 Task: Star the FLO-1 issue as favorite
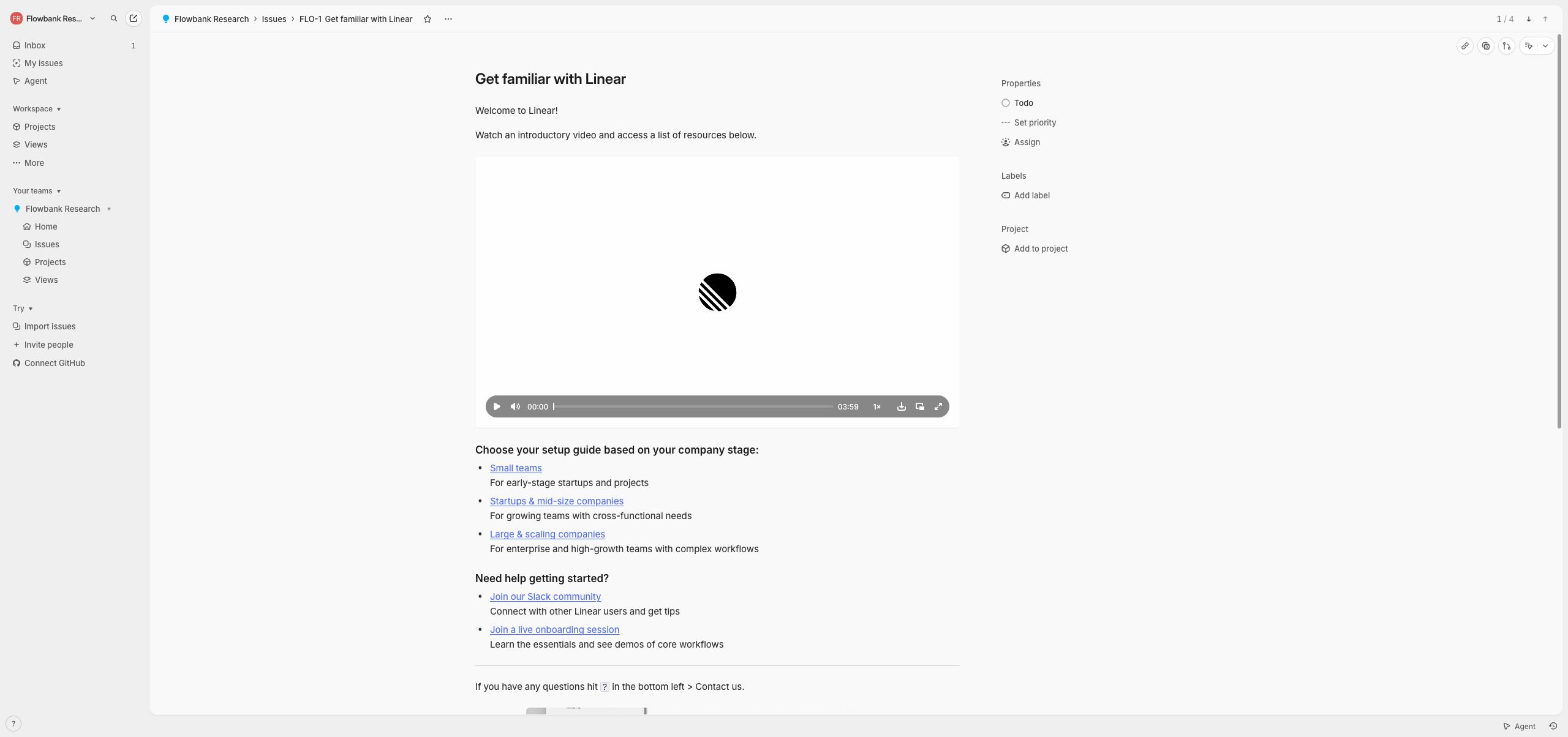[x=428, y=19]
